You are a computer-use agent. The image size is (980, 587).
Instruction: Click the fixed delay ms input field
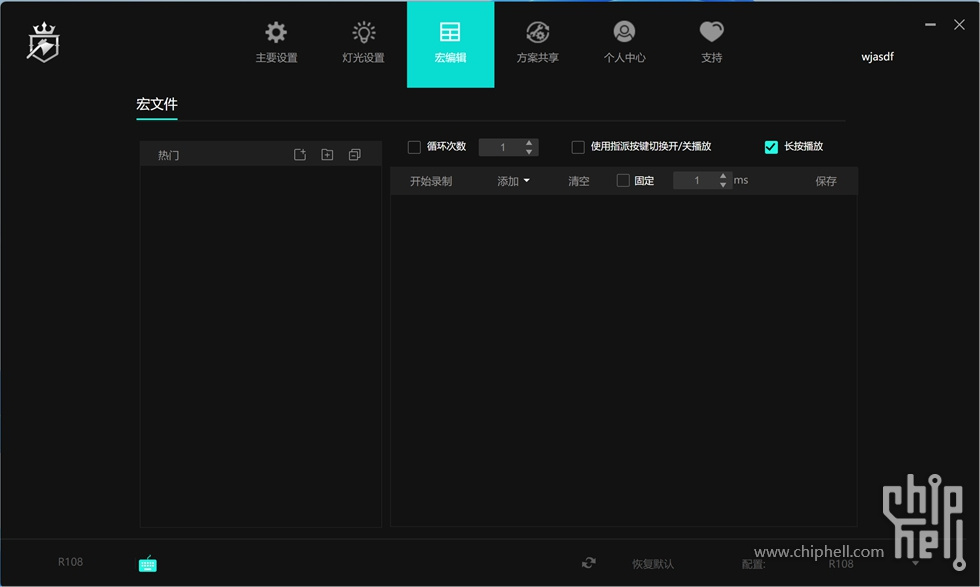696,181
